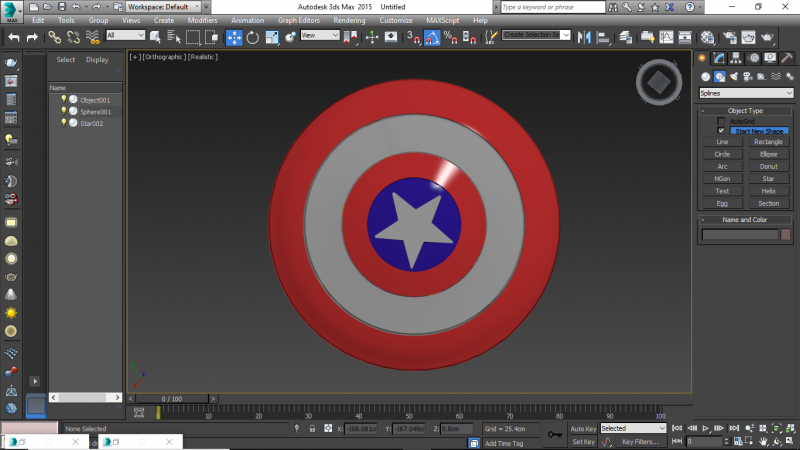Click the scene explorer horizontal scrollbar
This screenshot has width=800, height=450.
[85, 397]
